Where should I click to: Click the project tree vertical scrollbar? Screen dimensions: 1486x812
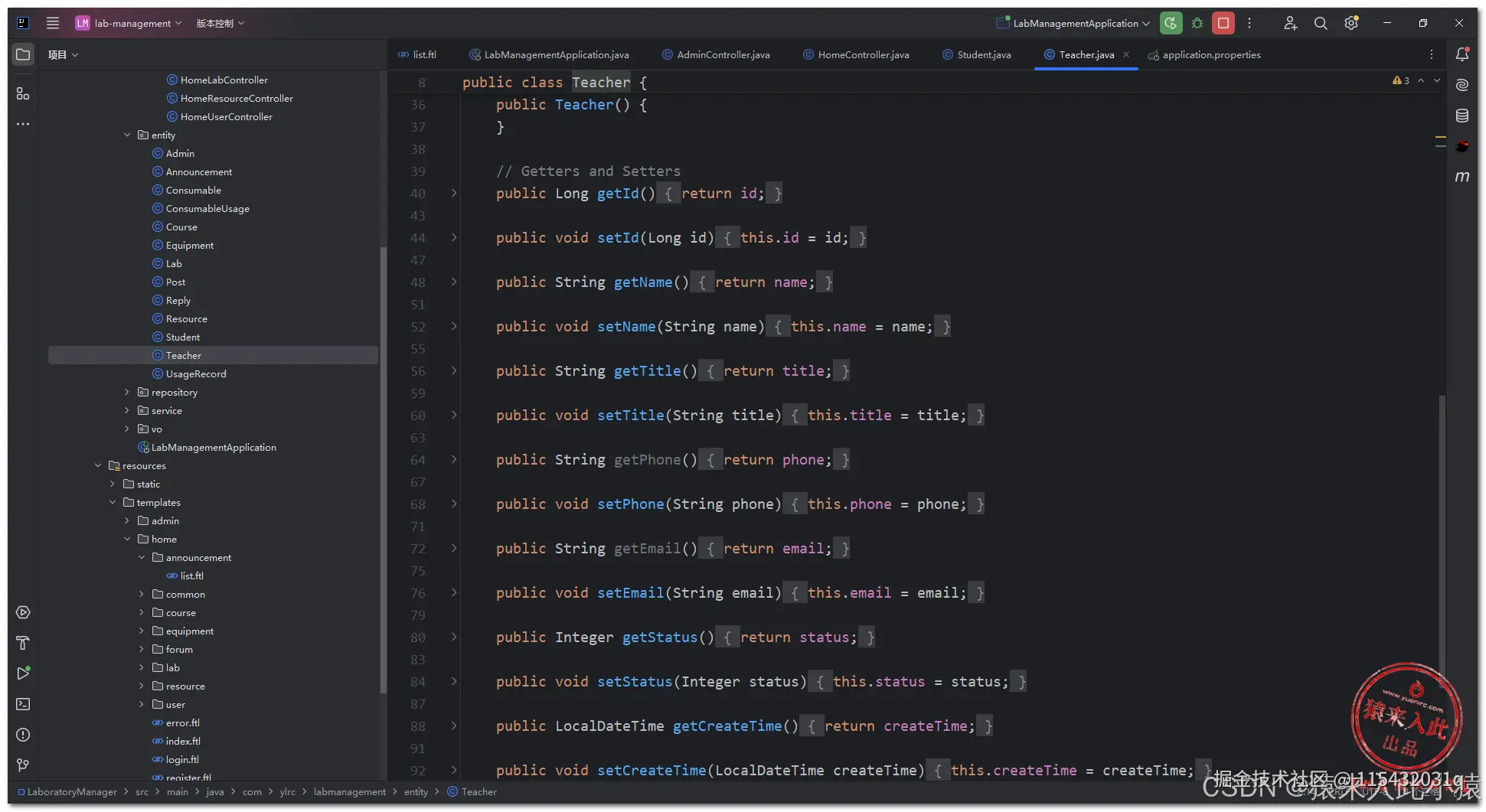pyautogui.click(x=383, y=470)
